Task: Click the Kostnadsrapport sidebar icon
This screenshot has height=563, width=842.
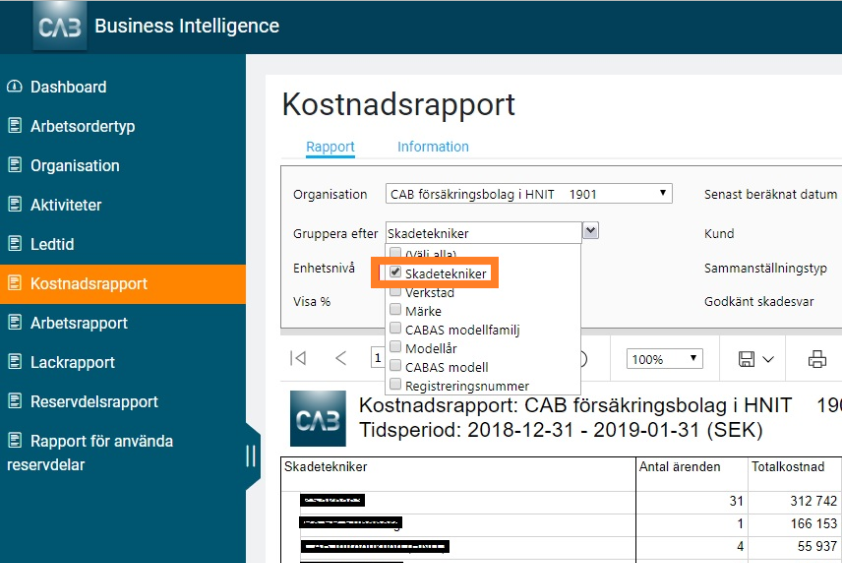Action: (x=15, y=283)
